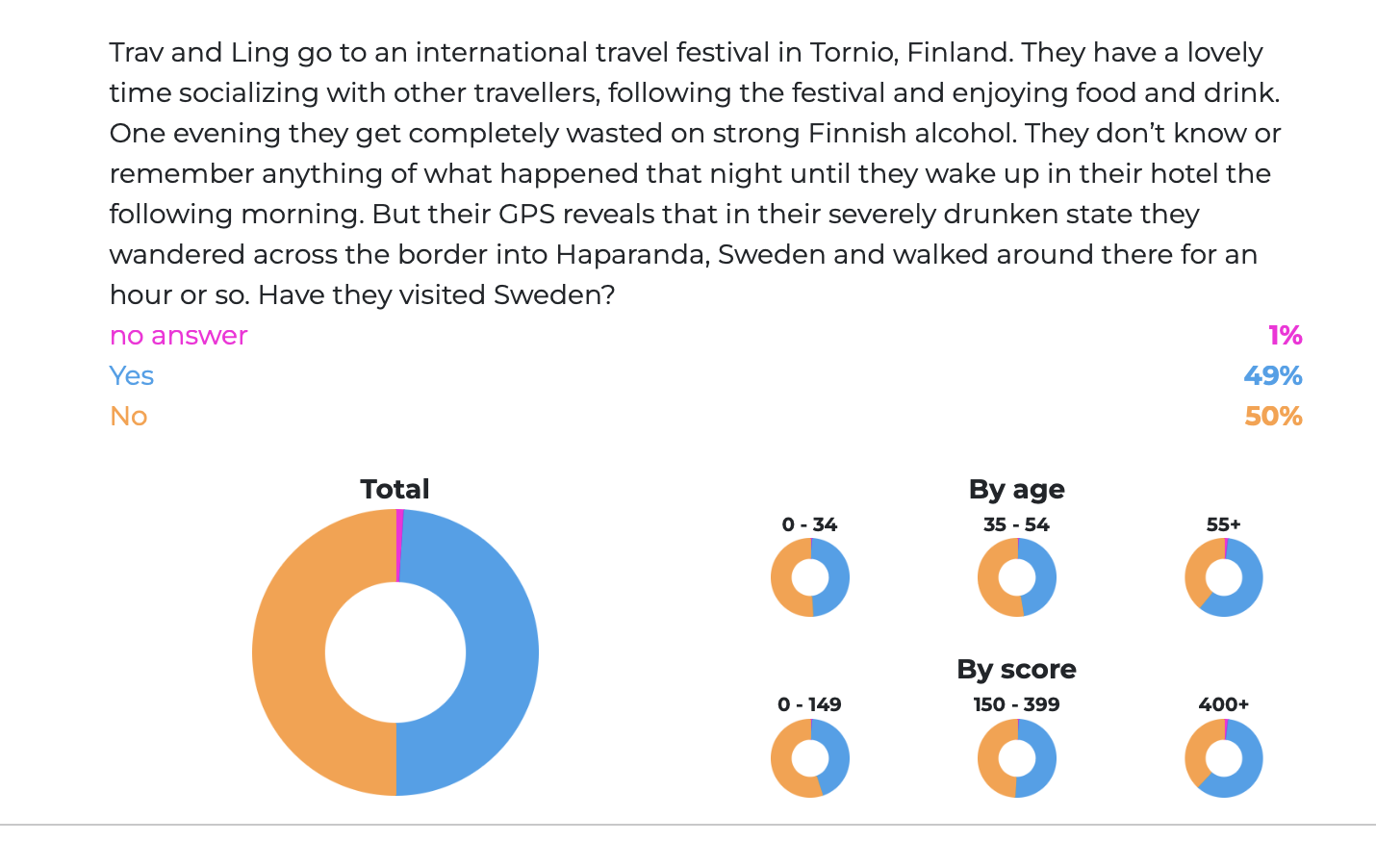Click the "By score" heading
This screenshot has width=1376, height=868.
(1016, 669)
